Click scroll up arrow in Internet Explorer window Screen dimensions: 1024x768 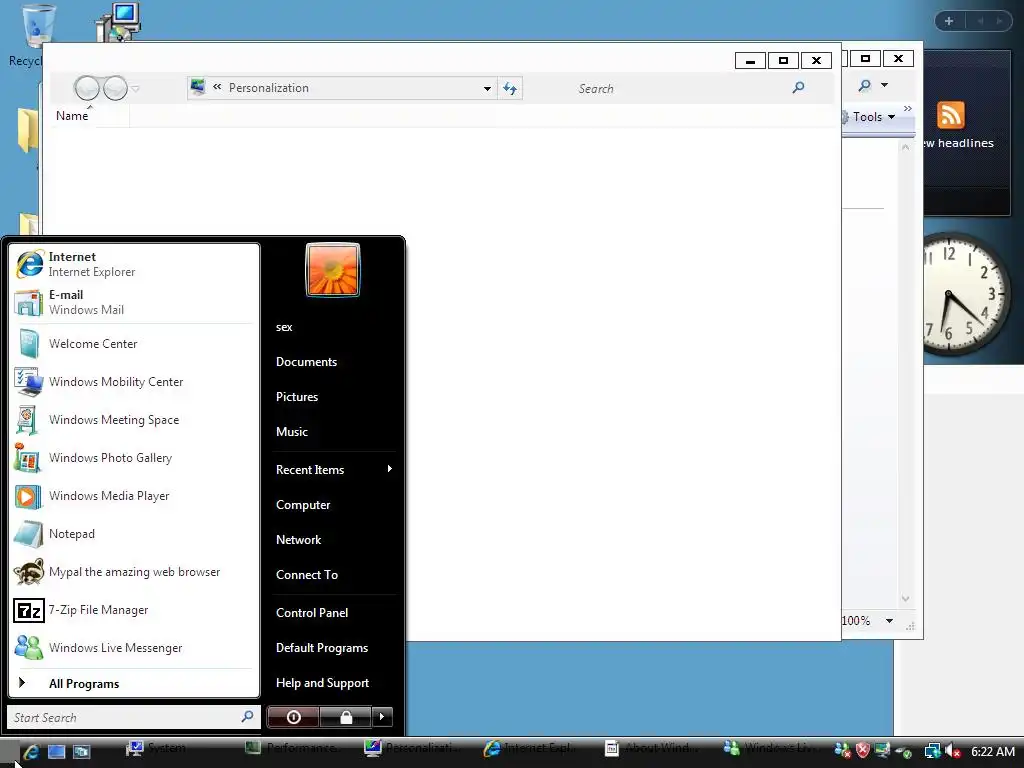pyautogui.click(x=905, y=148)
